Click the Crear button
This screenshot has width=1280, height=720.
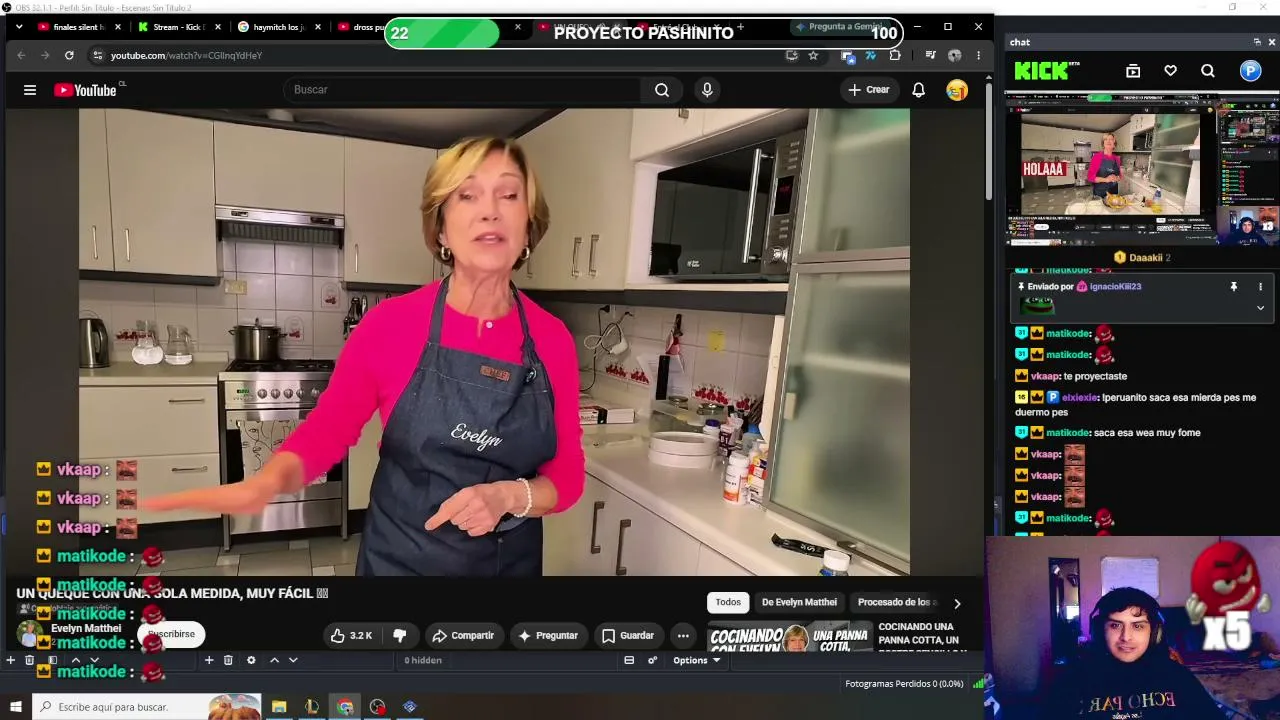(x=868, y=90)
